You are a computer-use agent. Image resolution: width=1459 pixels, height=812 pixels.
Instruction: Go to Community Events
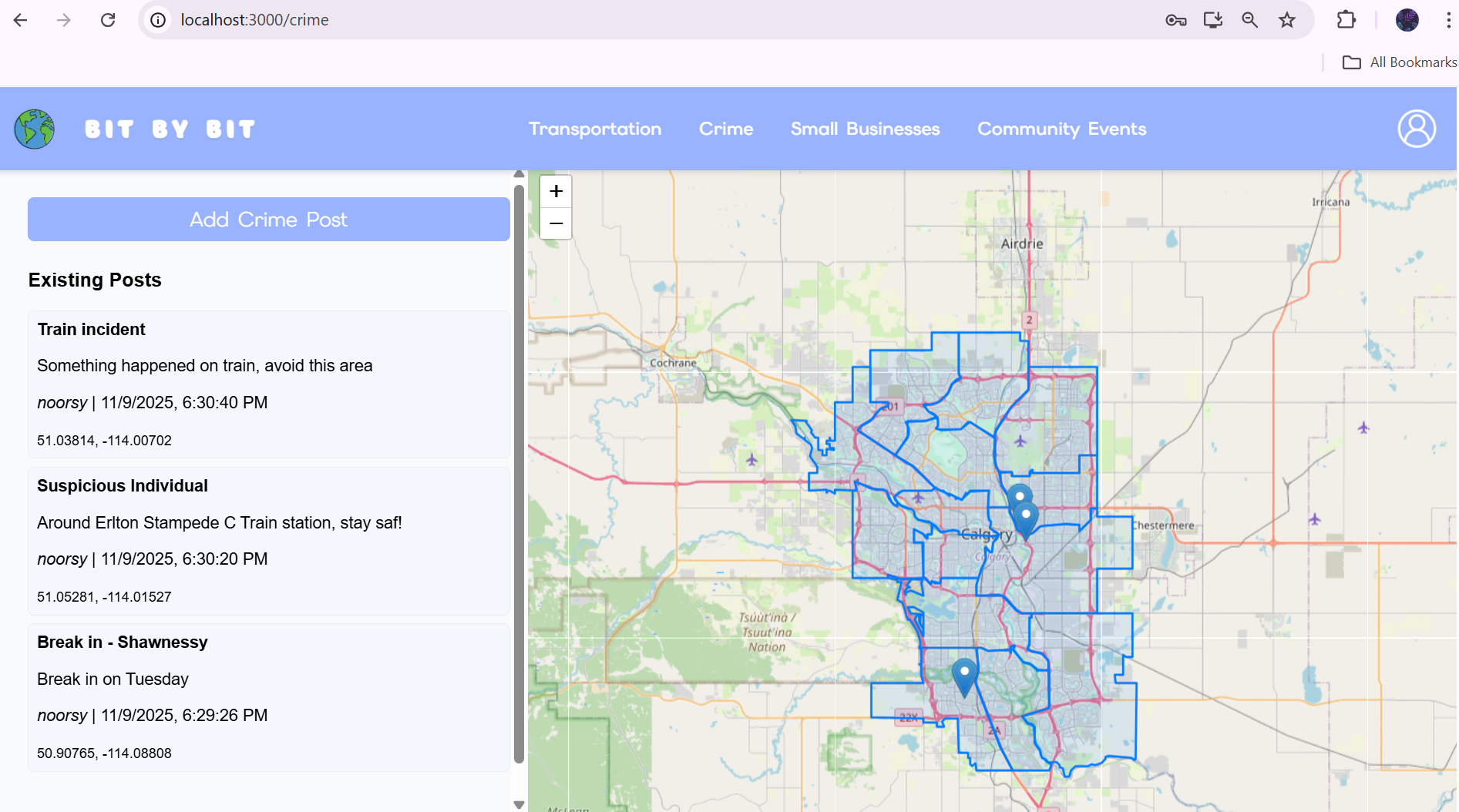pos(1062,129)
